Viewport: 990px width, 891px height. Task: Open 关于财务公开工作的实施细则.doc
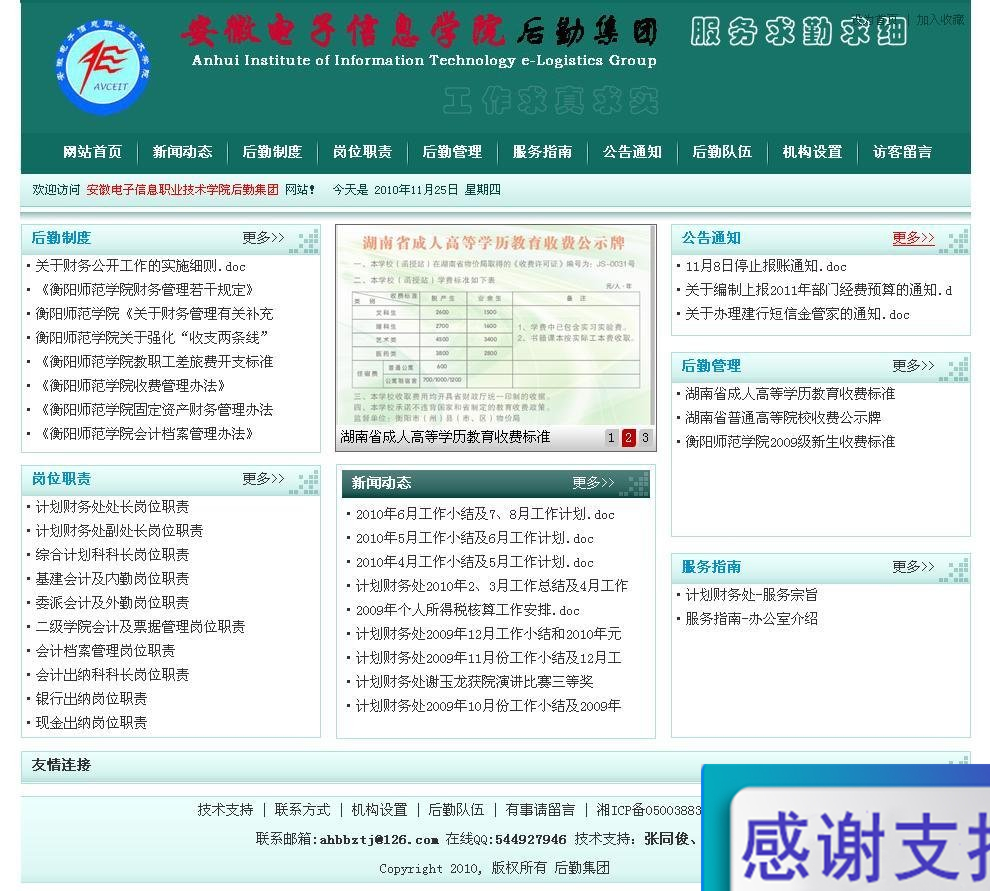click(x=140, y=266)
